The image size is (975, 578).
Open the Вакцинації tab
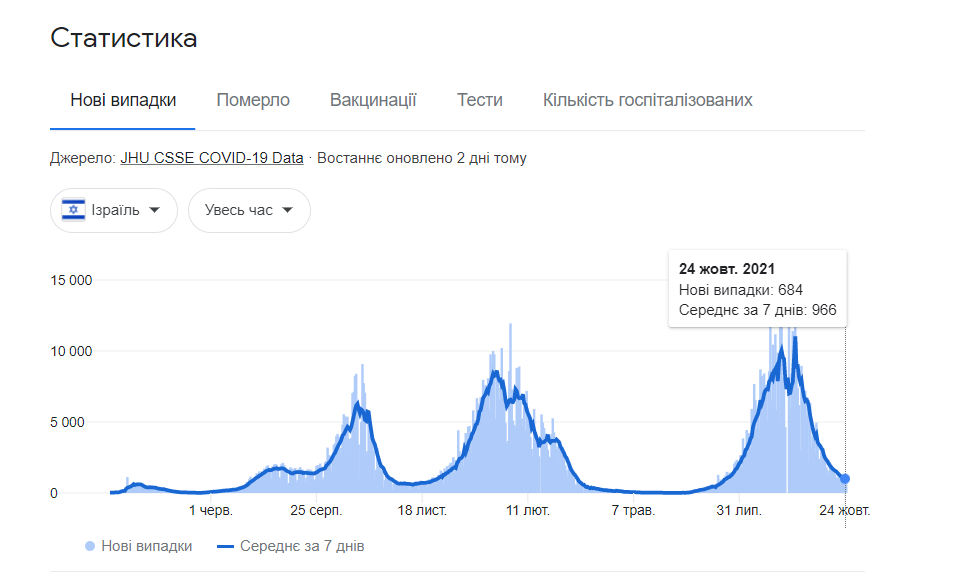[373, 100]
